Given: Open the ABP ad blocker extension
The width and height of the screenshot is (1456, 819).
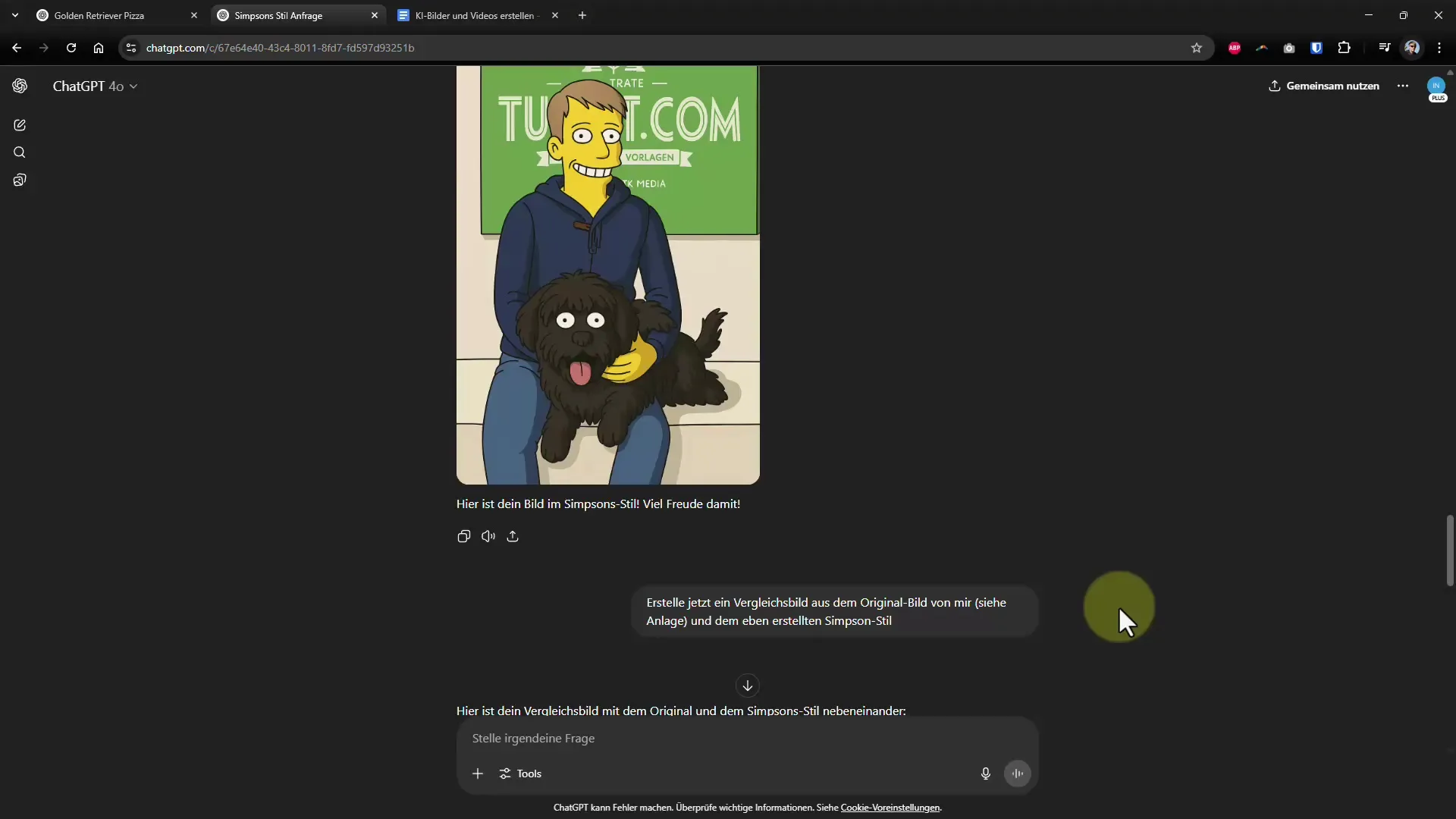Looking at the screenshot, I should [1235, 48].
